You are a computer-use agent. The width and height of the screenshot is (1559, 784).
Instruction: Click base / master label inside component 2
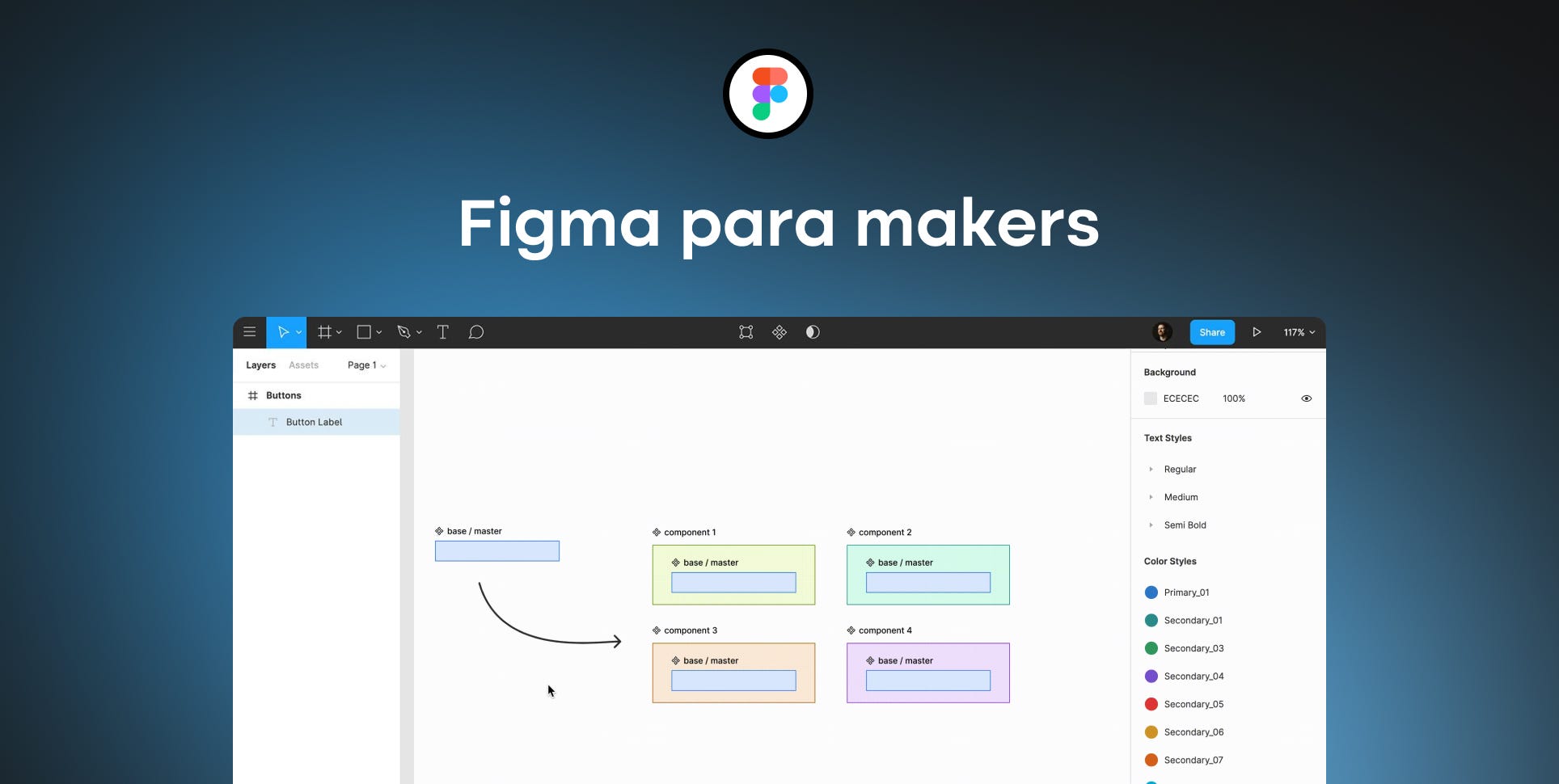click(x=906, y=563)
